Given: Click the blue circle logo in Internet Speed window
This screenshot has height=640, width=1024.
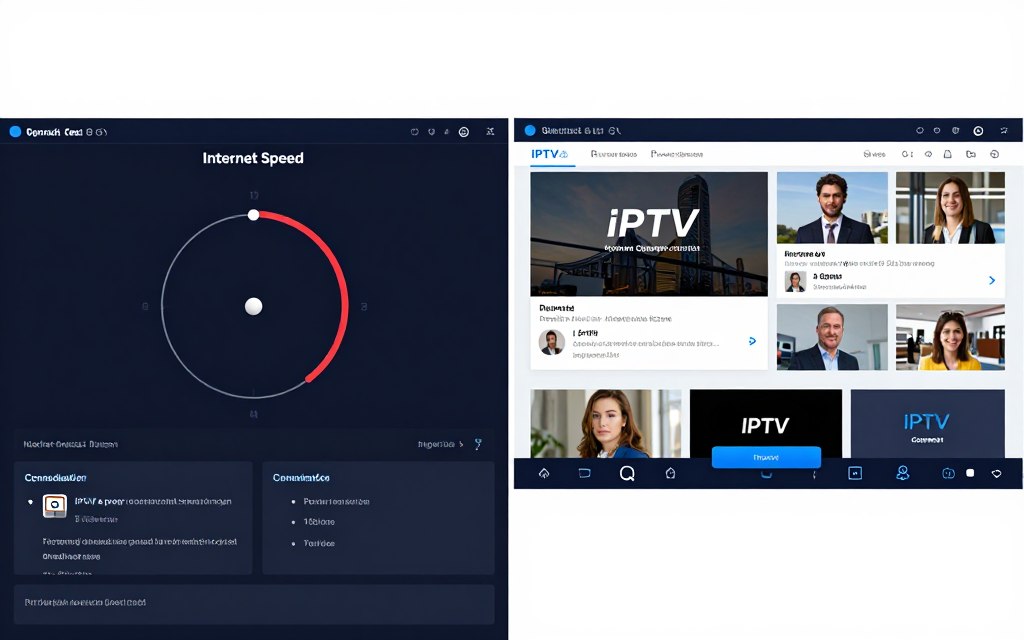Looking at the screenshot, I should [x=15, y=132].
